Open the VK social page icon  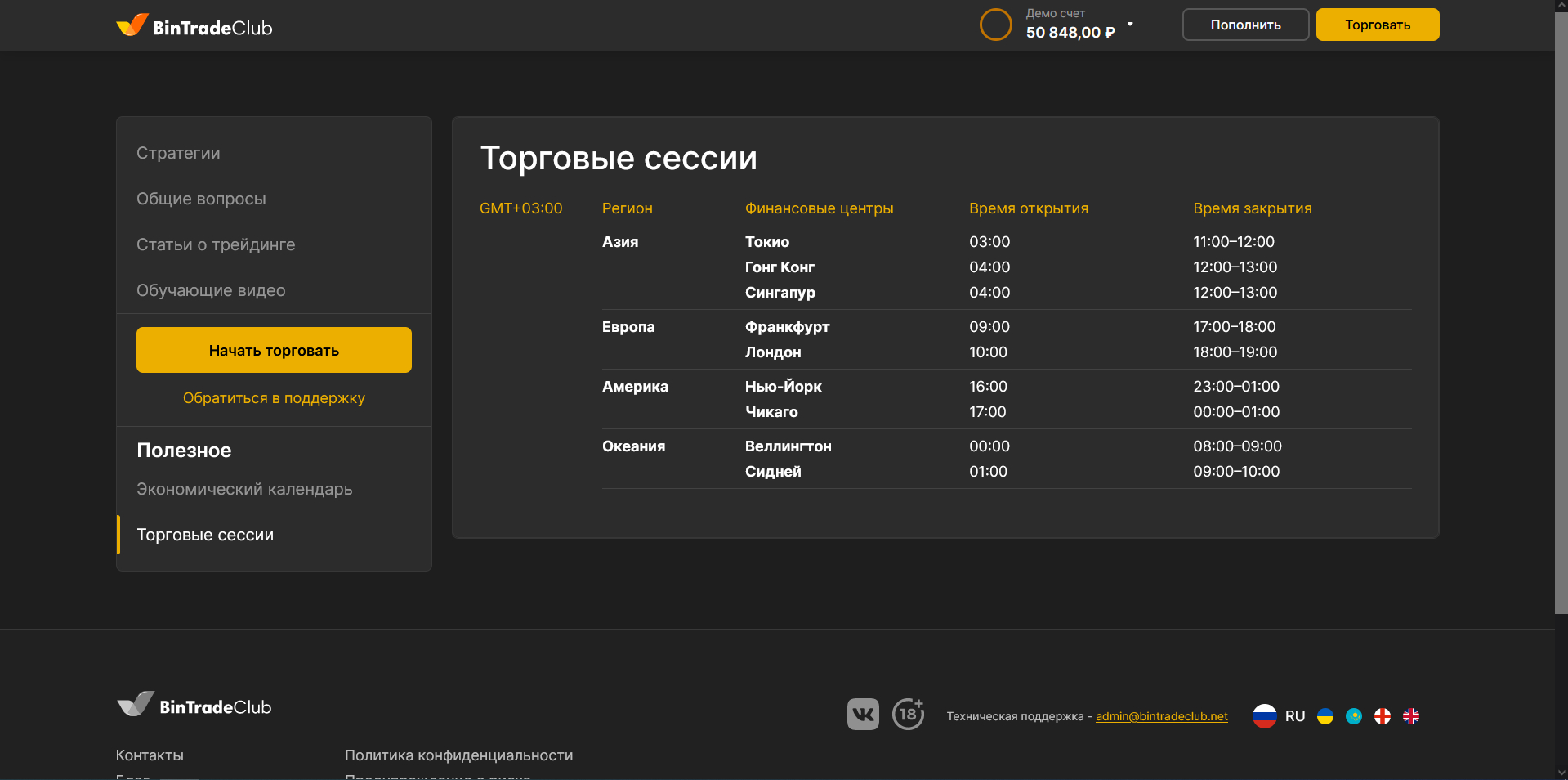tap(863, 715)
